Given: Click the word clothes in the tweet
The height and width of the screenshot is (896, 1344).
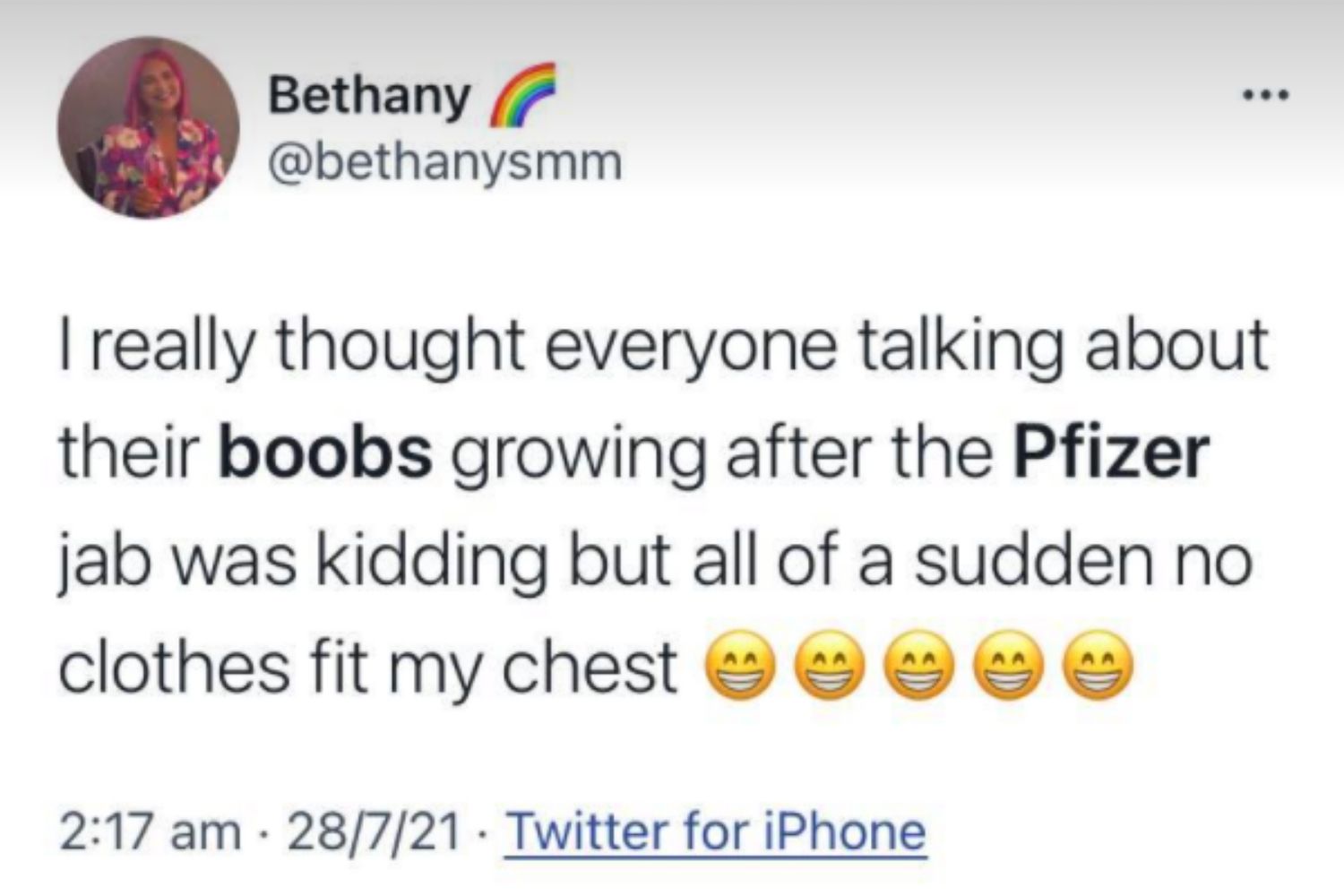Looking at the screenshot, I should pos(174,665).
